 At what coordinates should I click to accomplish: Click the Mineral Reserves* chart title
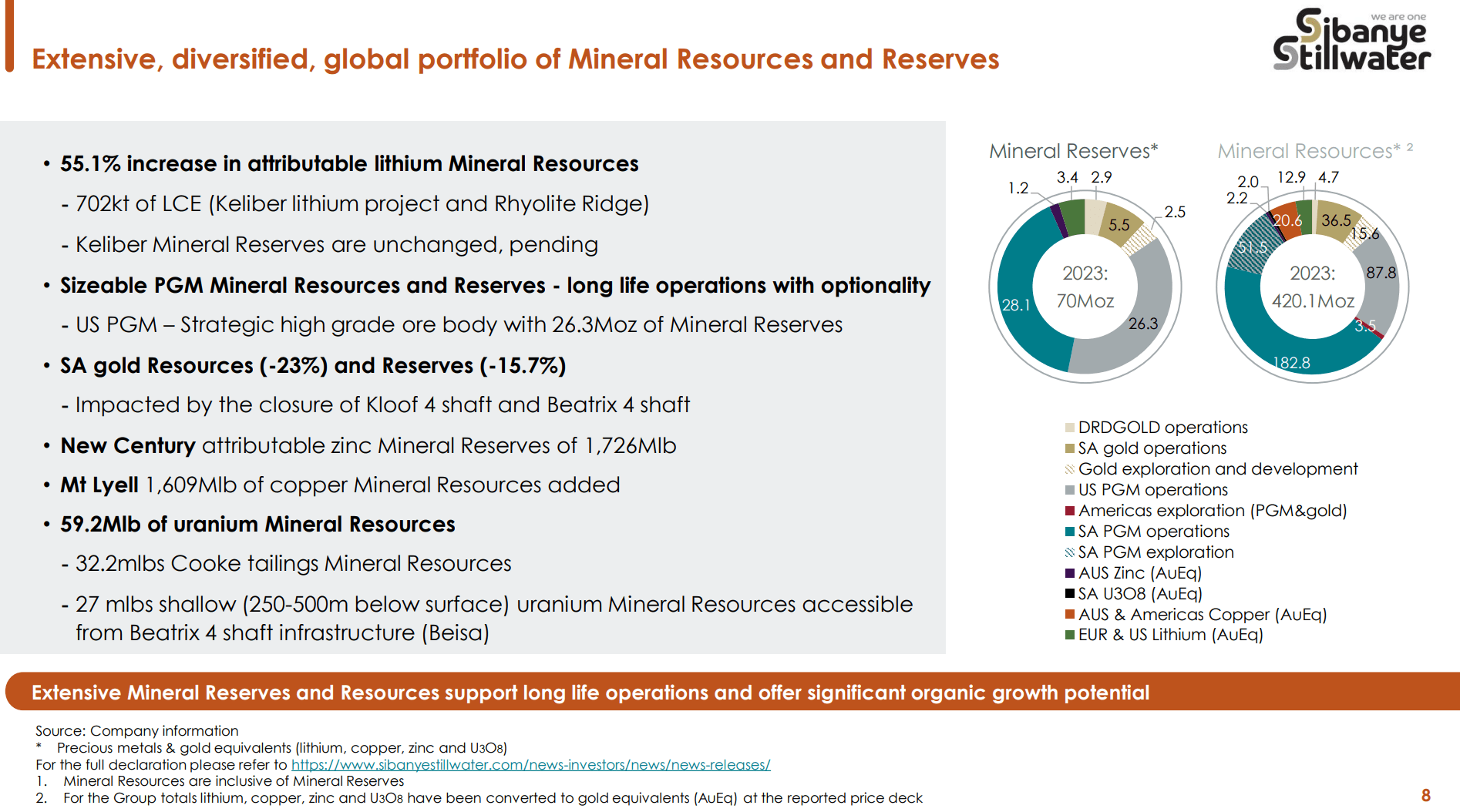[x=1073, y=151]
